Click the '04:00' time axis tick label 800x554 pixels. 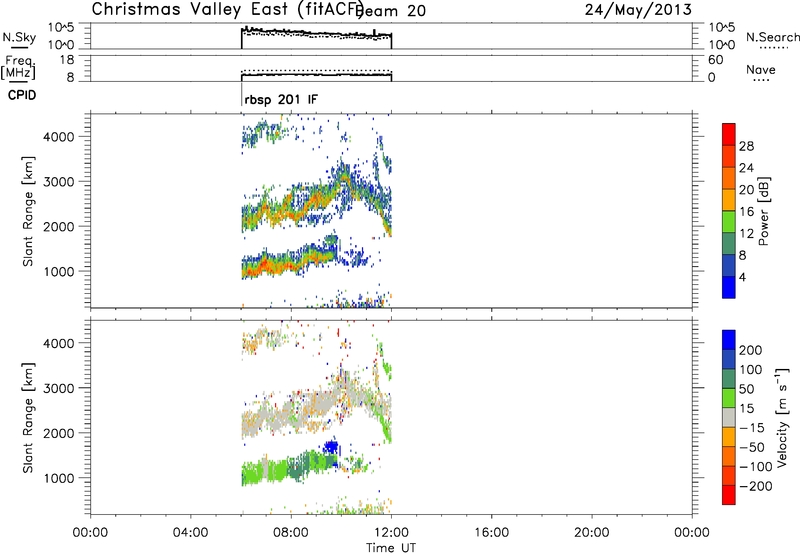191,533
